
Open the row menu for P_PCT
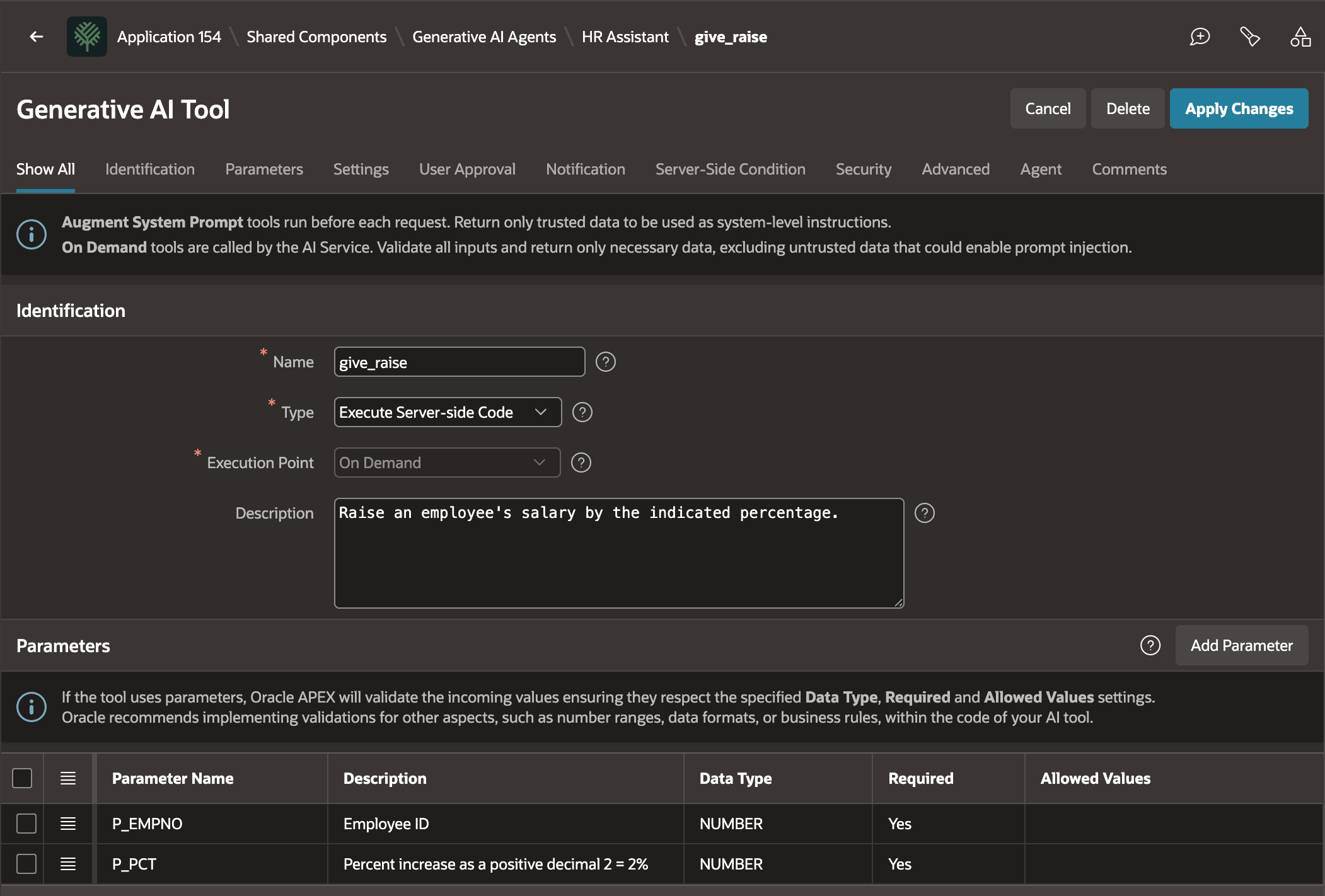pos(68,864)
